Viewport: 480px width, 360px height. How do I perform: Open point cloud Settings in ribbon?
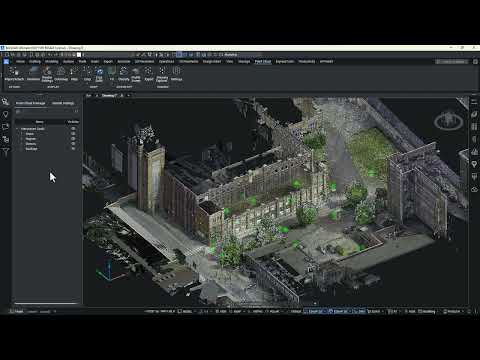176,74
